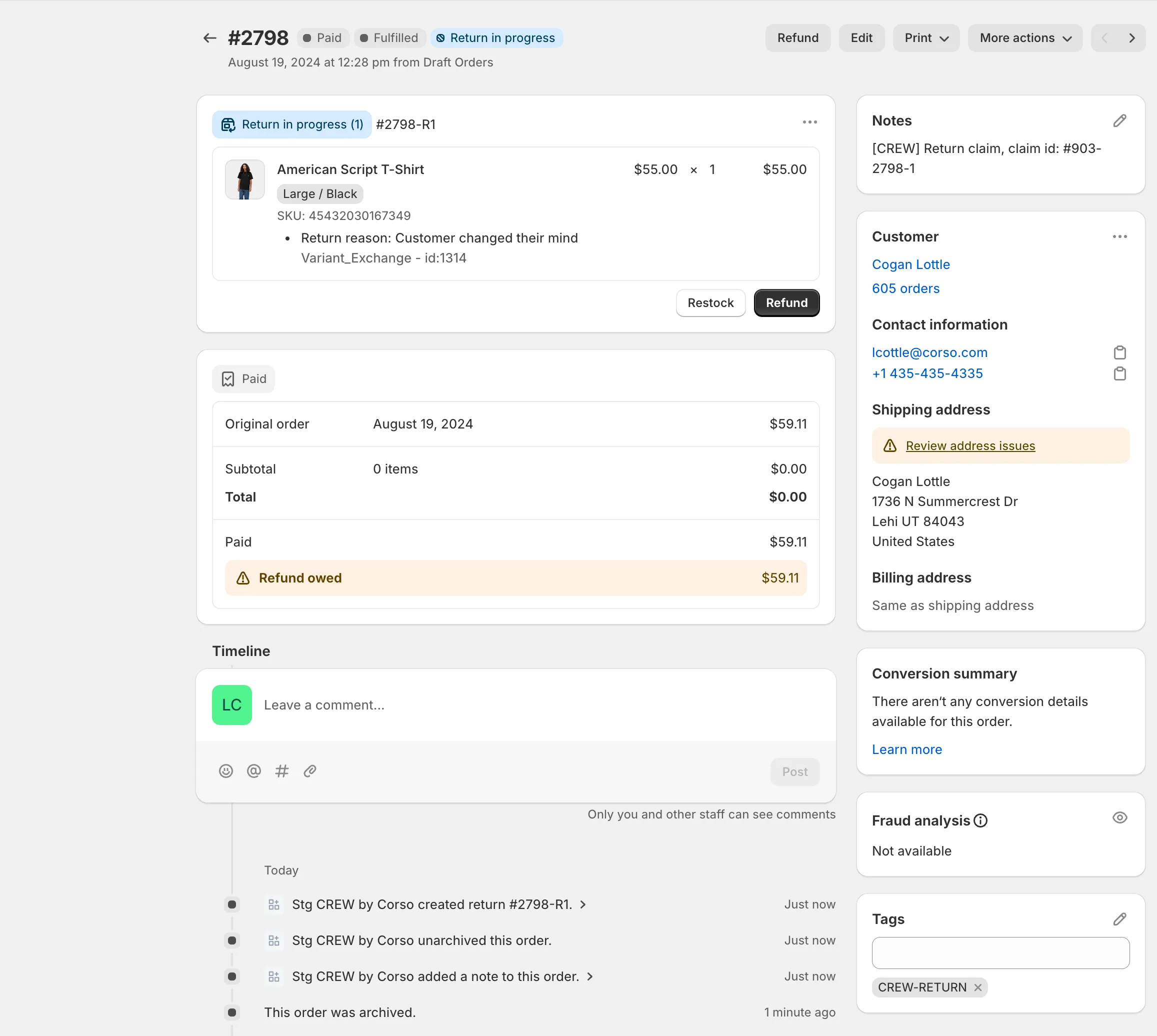Mention staff with @ icon

click(x=254, y=770)
